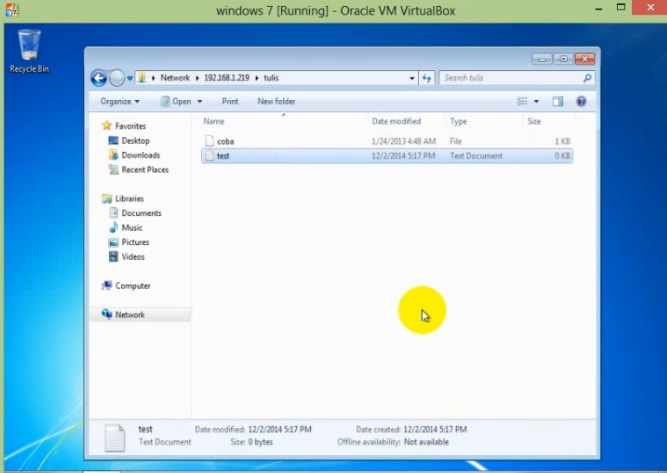Click the Explorer Forward arrow button
Screen dimensions: 667x473
117,78
